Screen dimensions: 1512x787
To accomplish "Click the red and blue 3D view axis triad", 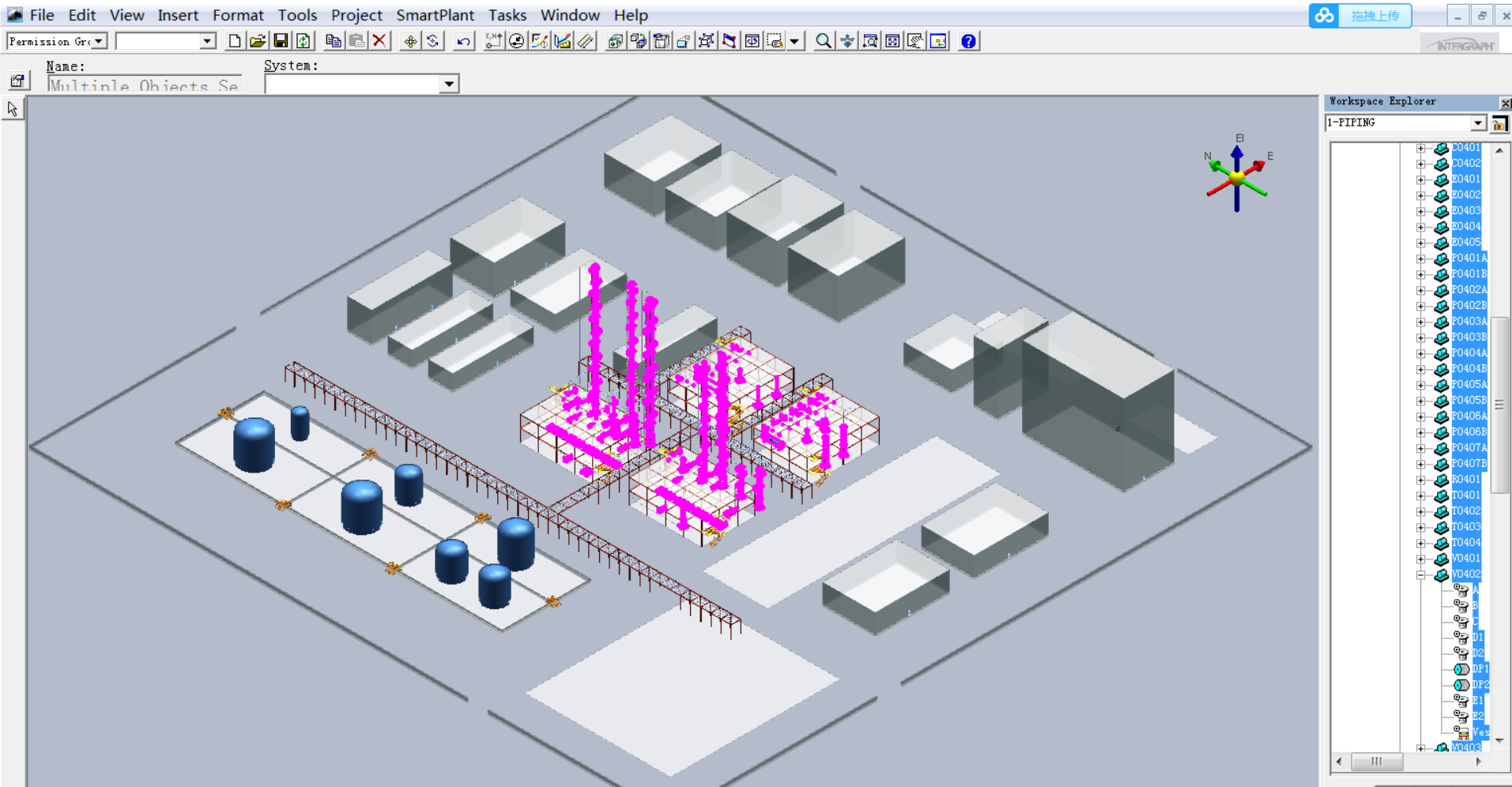I will click(x=1237, y=176).
